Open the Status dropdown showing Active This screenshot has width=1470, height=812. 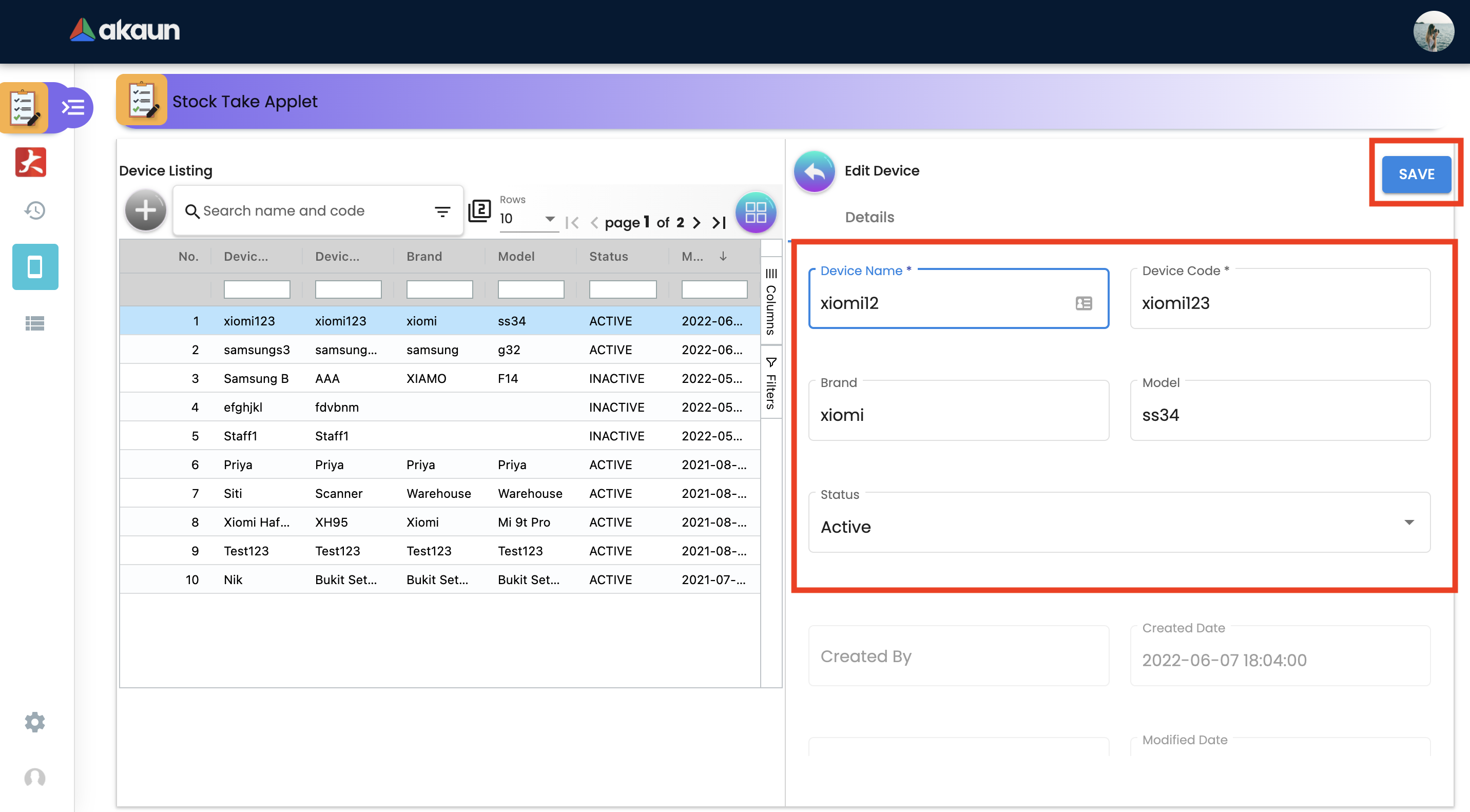click(1118, 523)
